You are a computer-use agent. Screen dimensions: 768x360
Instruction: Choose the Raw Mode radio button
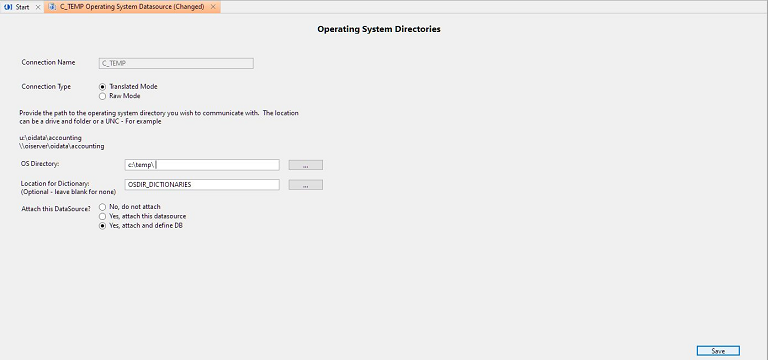pos(102,96)
